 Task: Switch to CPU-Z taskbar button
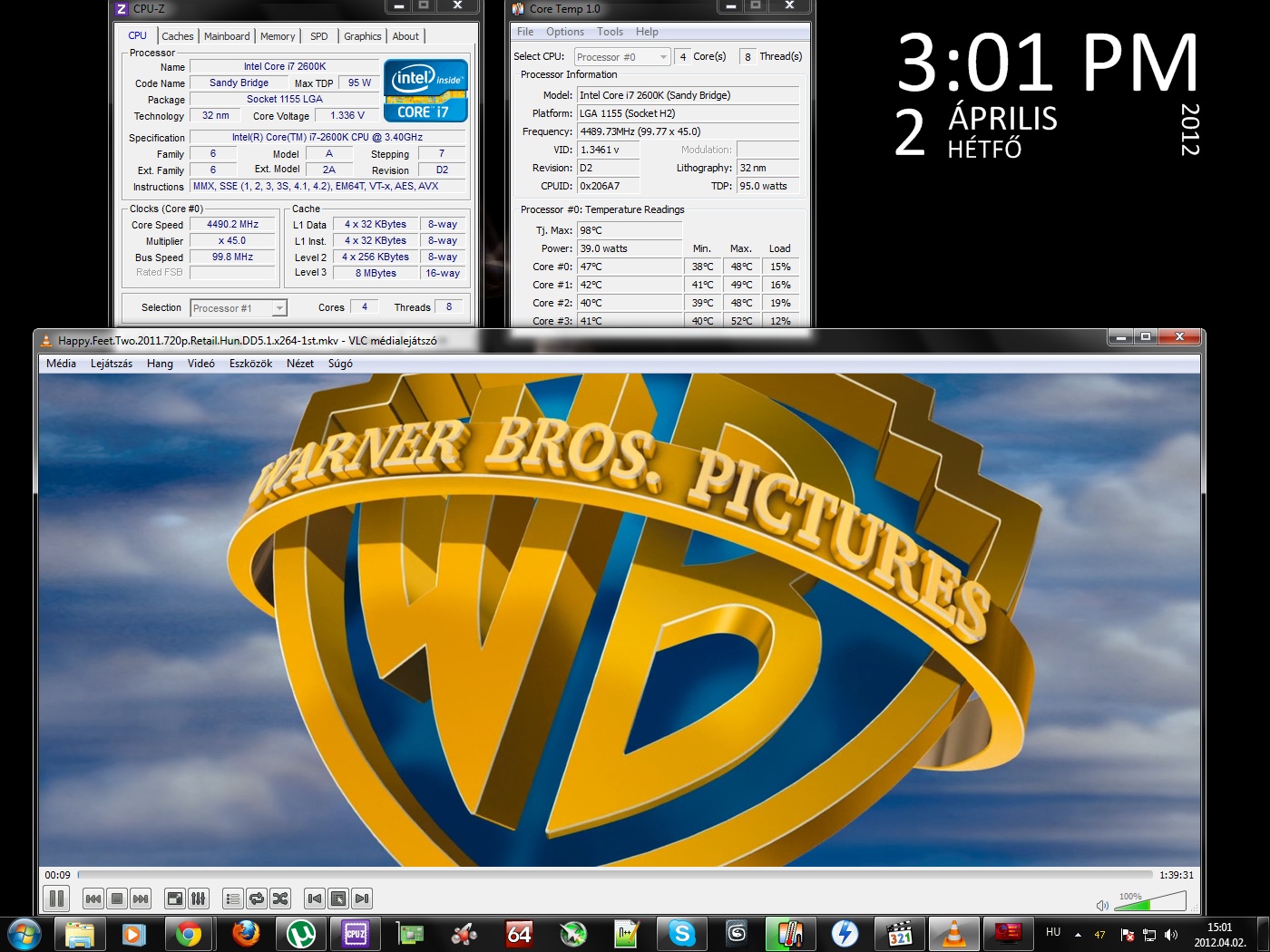point(355,934)
